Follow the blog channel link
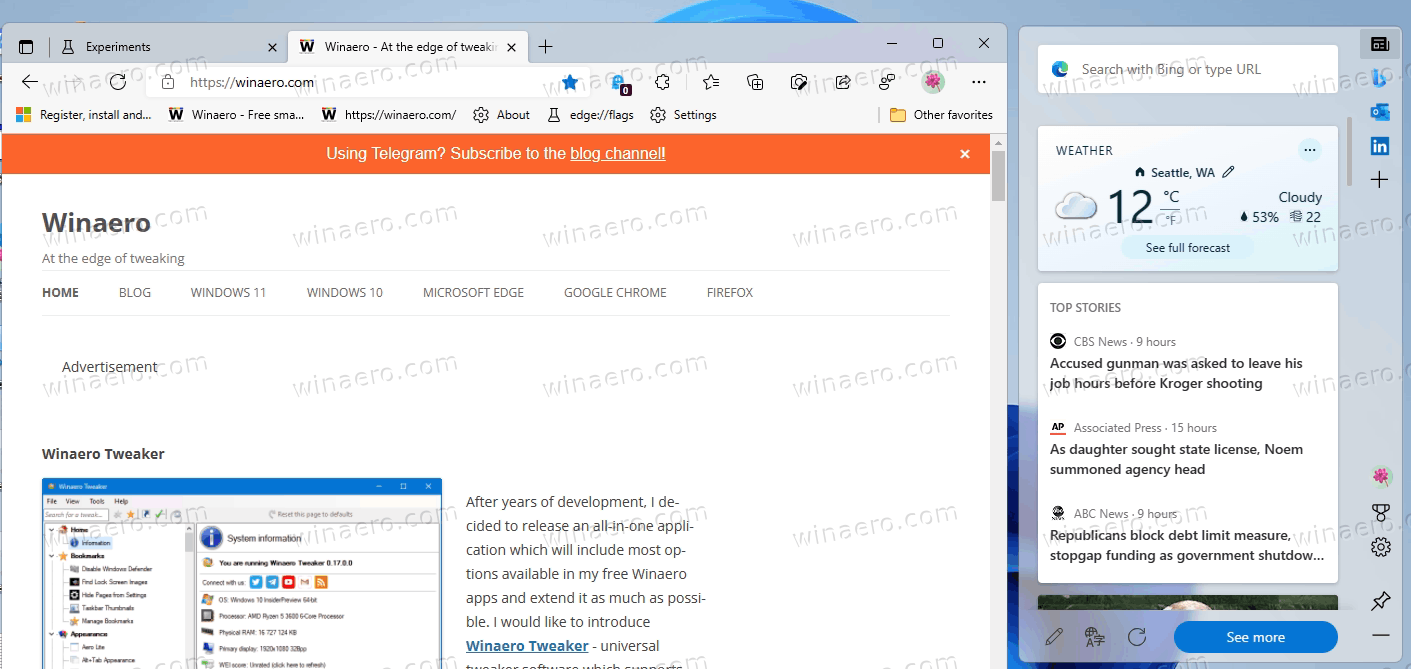The image size is (1411, 669). tap(618, 153)
